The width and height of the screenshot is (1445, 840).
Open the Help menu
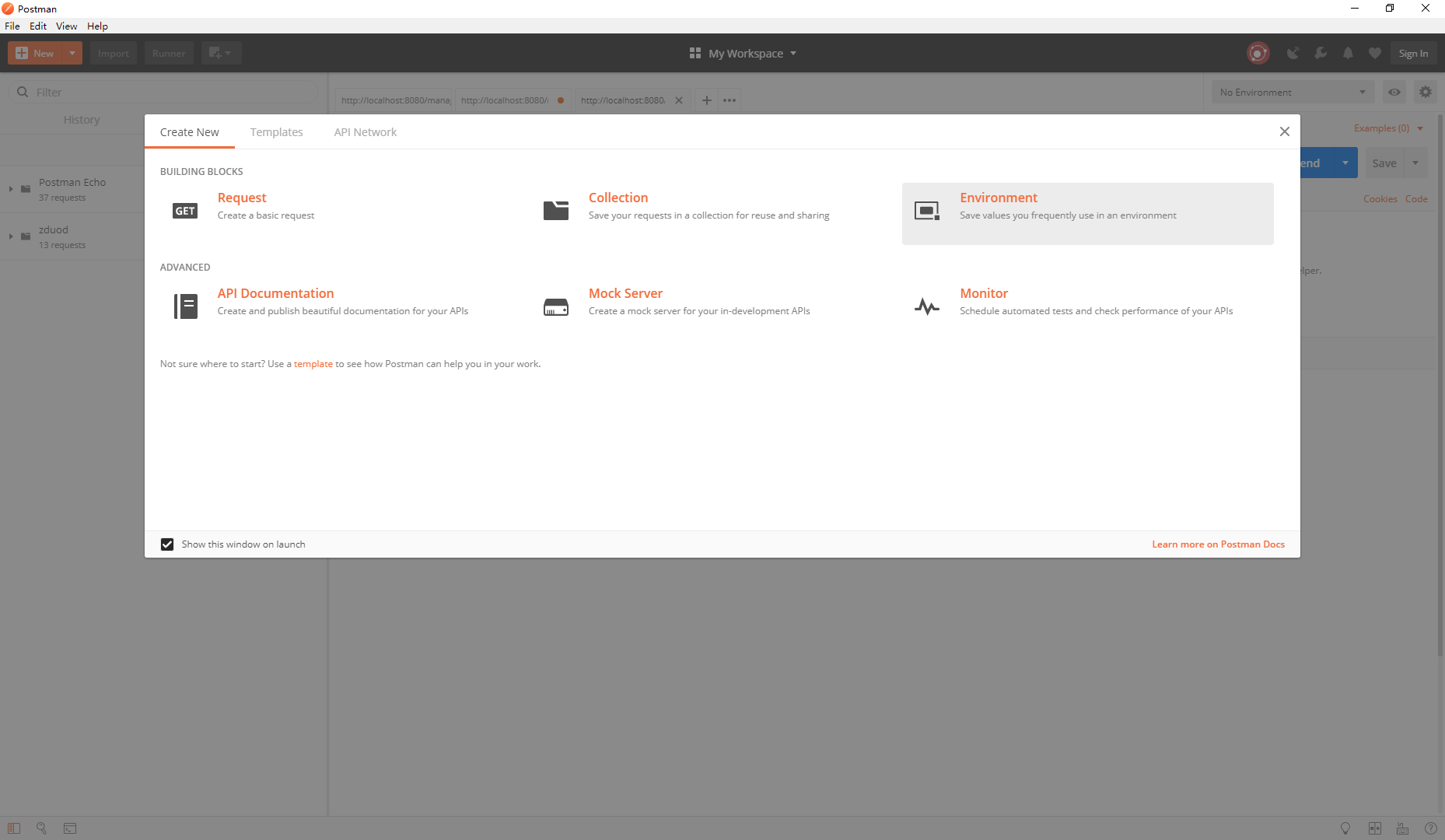(97, 26)
